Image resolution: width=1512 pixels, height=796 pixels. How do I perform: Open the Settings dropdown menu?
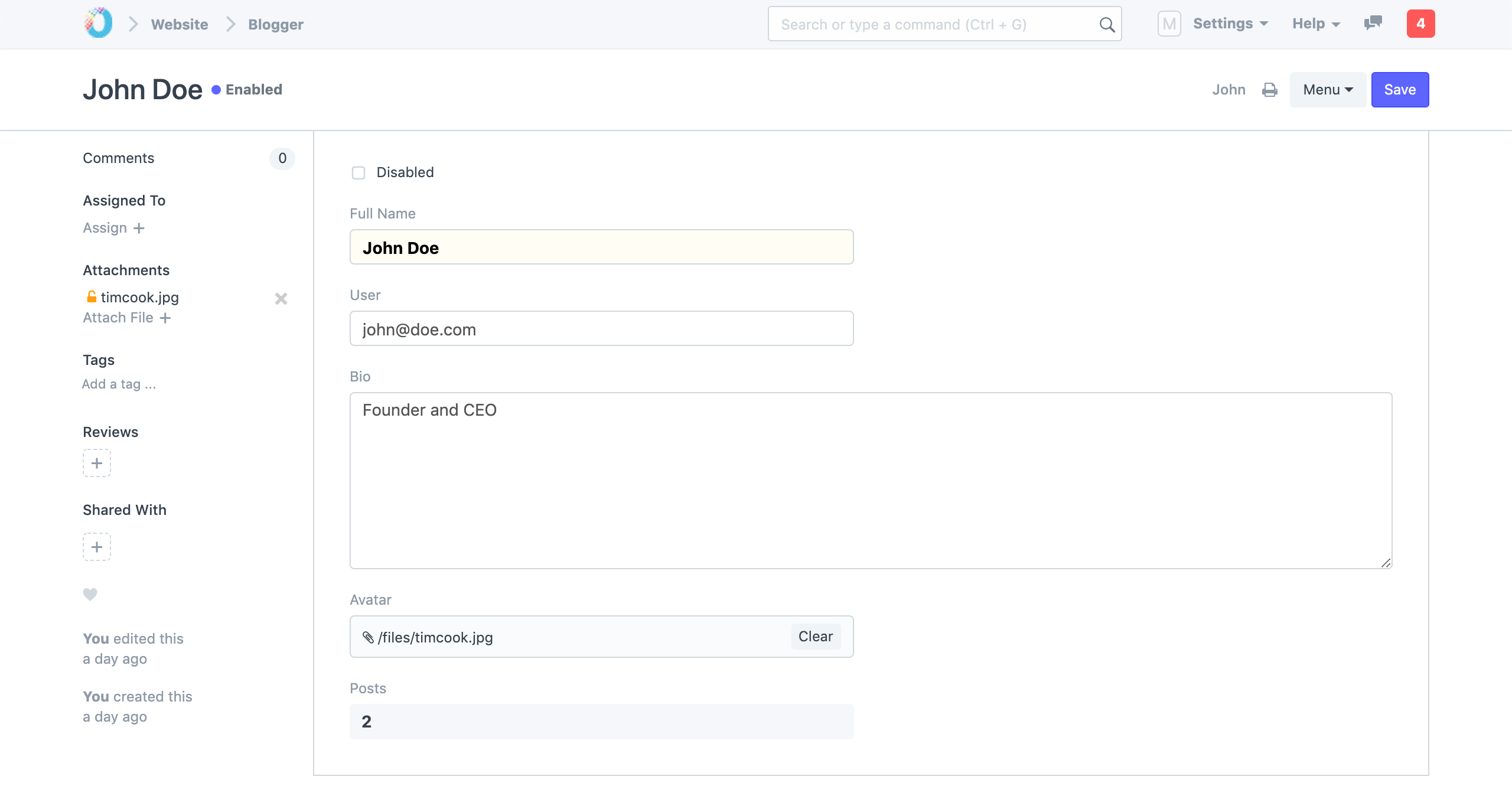1229,24
